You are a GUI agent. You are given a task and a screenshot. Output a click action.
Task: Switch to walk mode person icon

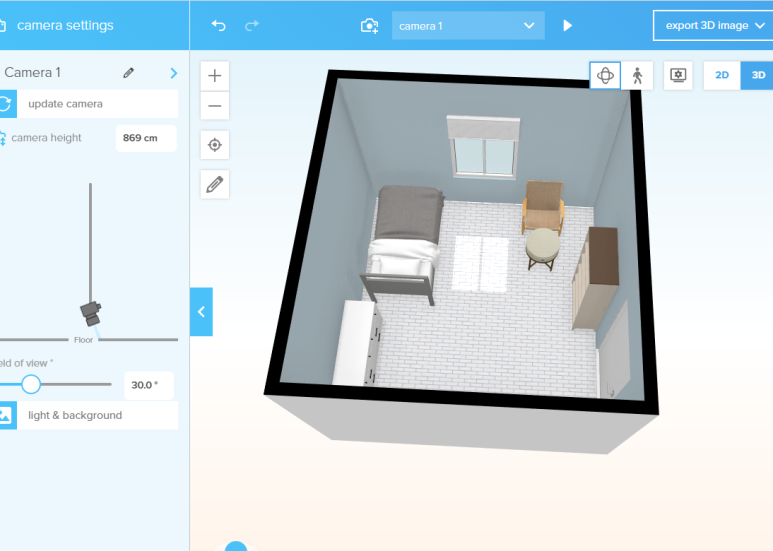coord(637,75)
